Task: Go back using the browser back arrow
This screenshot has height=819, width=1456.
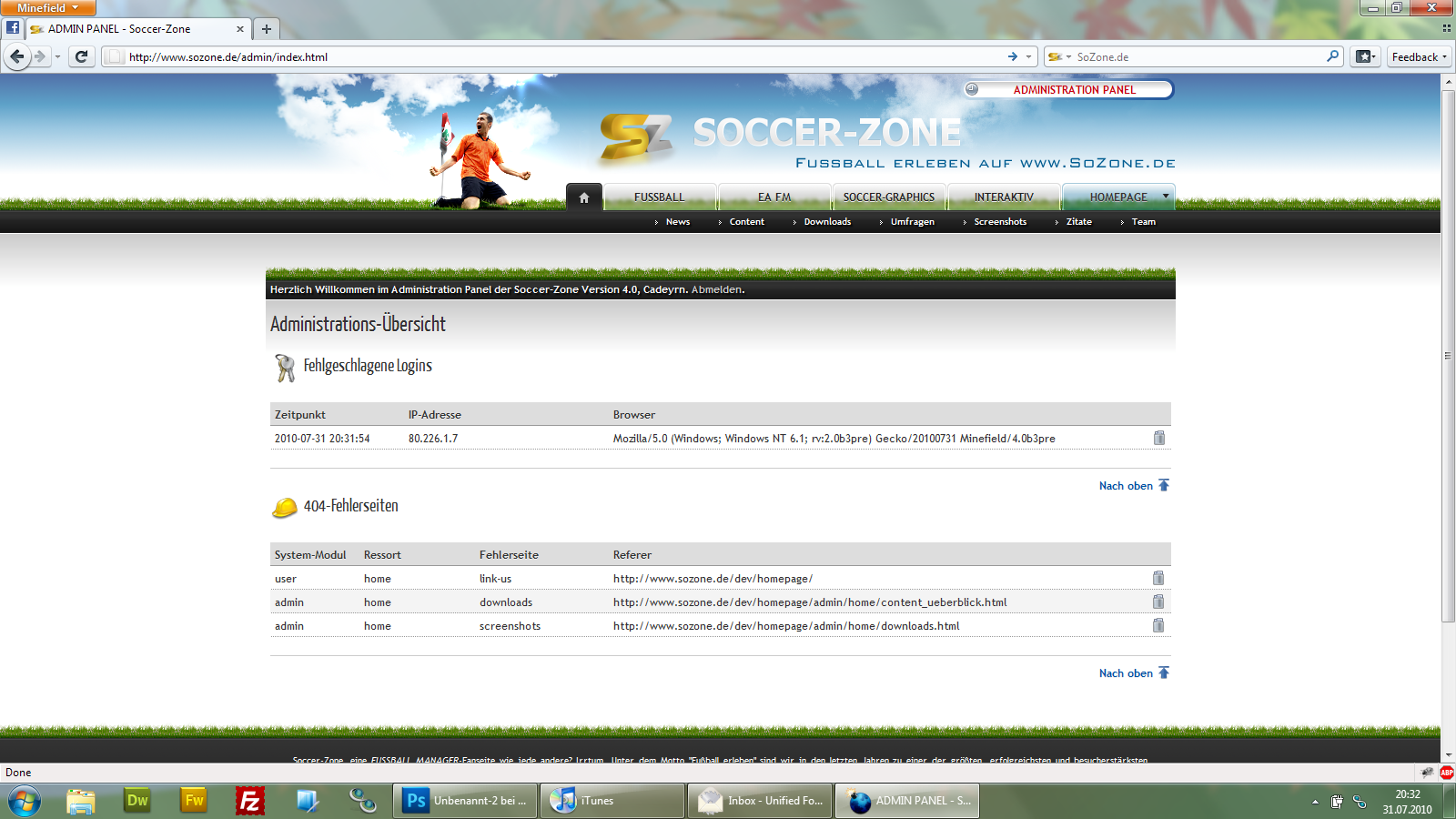Action: 17,56
